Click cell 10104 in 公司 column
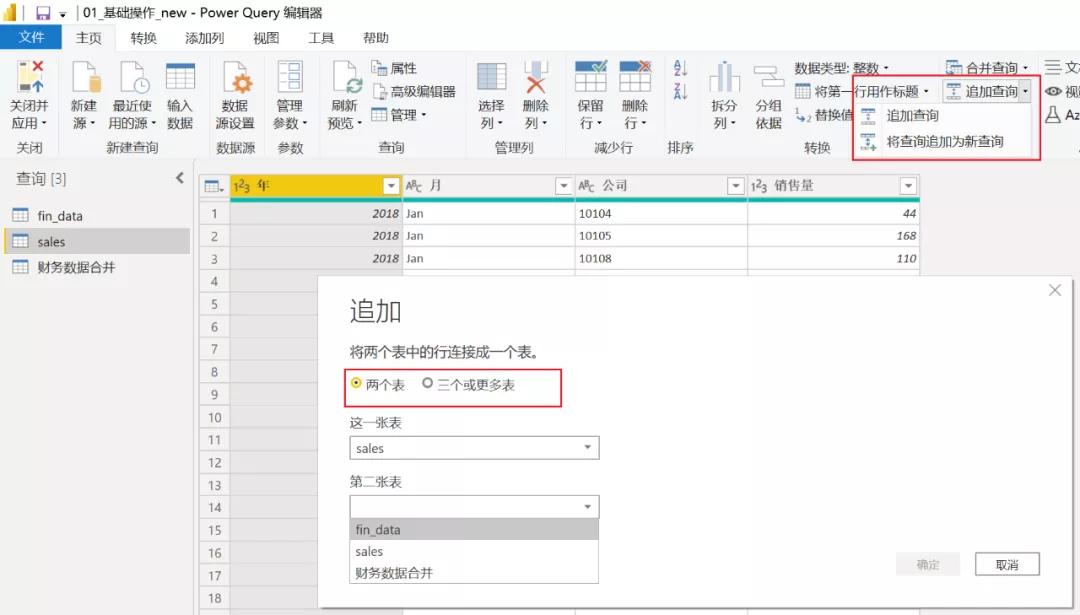Viewport: 1080px width, 615px height. (661, 213)
